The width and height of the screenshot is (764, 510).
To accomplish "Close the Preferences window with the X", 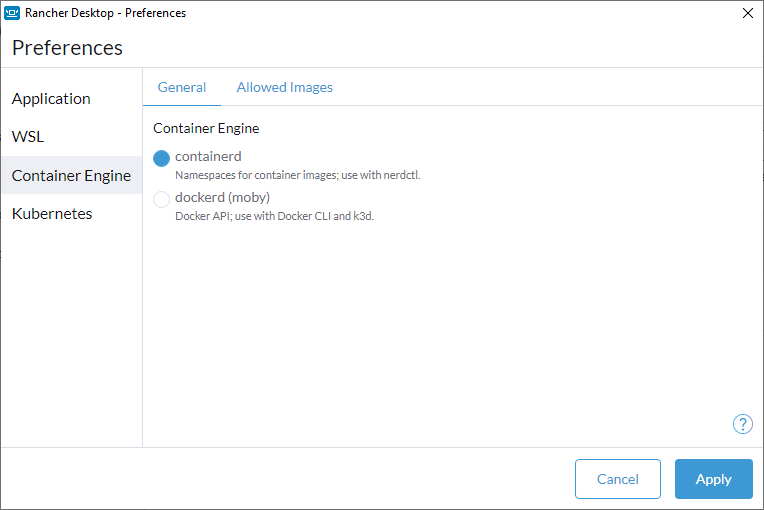I will coord(748,13).
